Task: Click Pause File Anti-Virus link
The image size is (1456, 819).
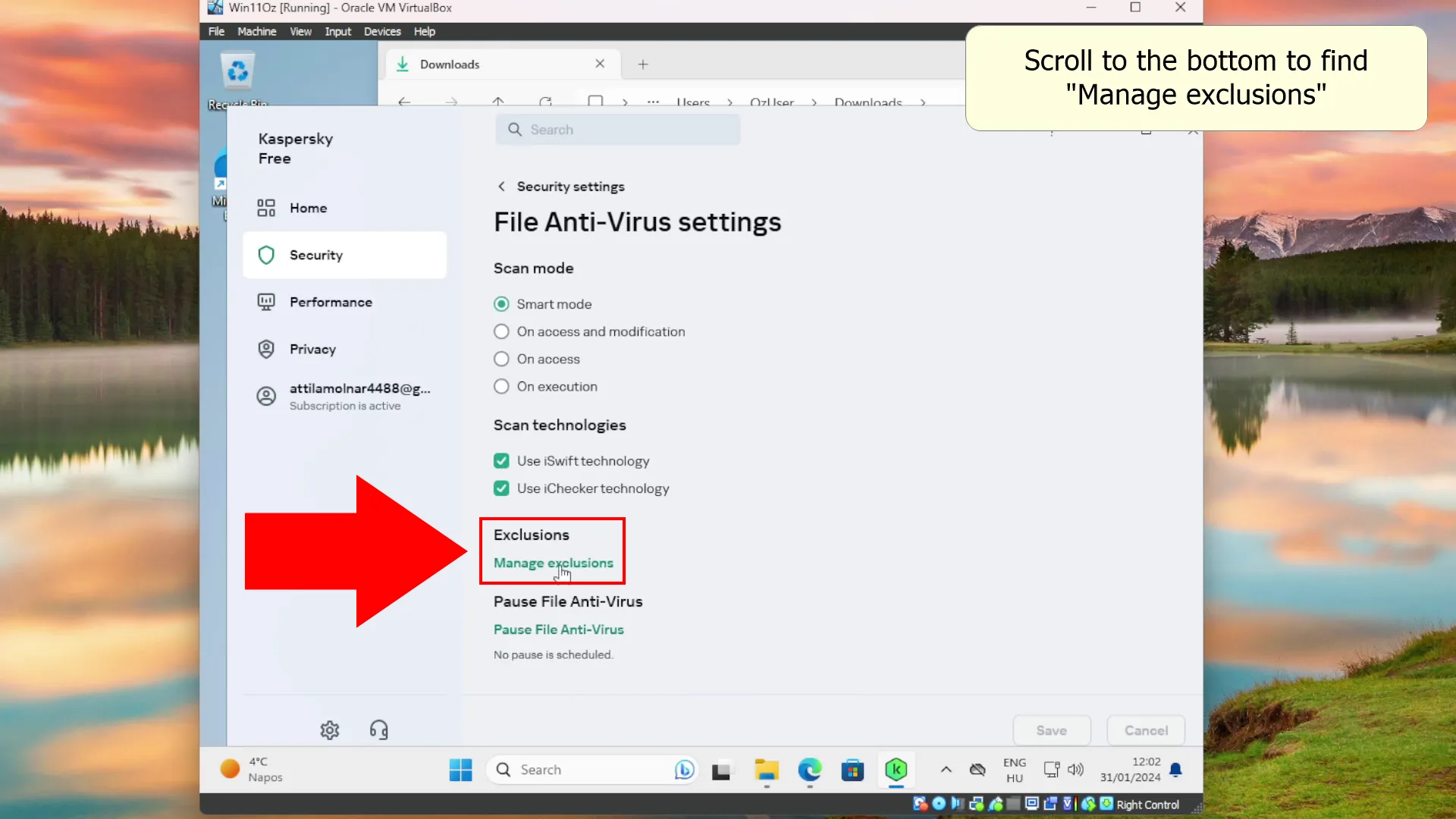Action: pos(560,629)
